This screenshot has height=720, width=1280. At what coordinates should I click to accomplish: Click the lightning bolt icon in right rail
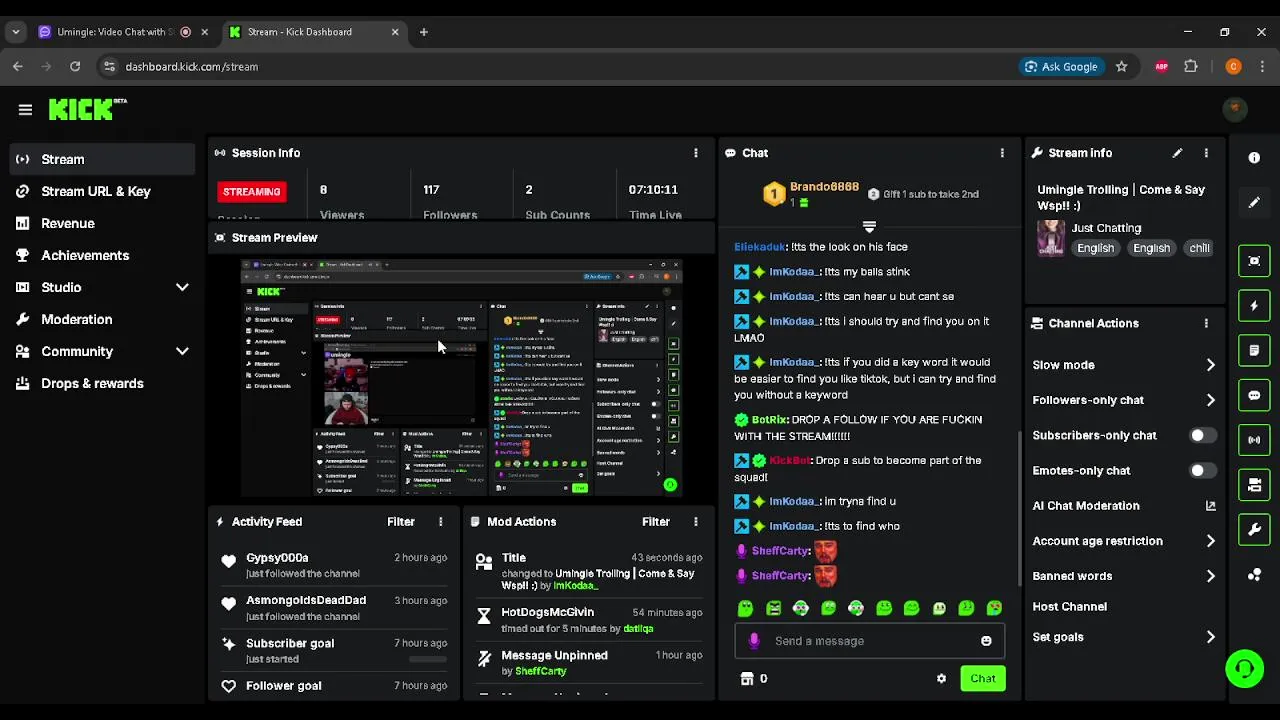1254,306
